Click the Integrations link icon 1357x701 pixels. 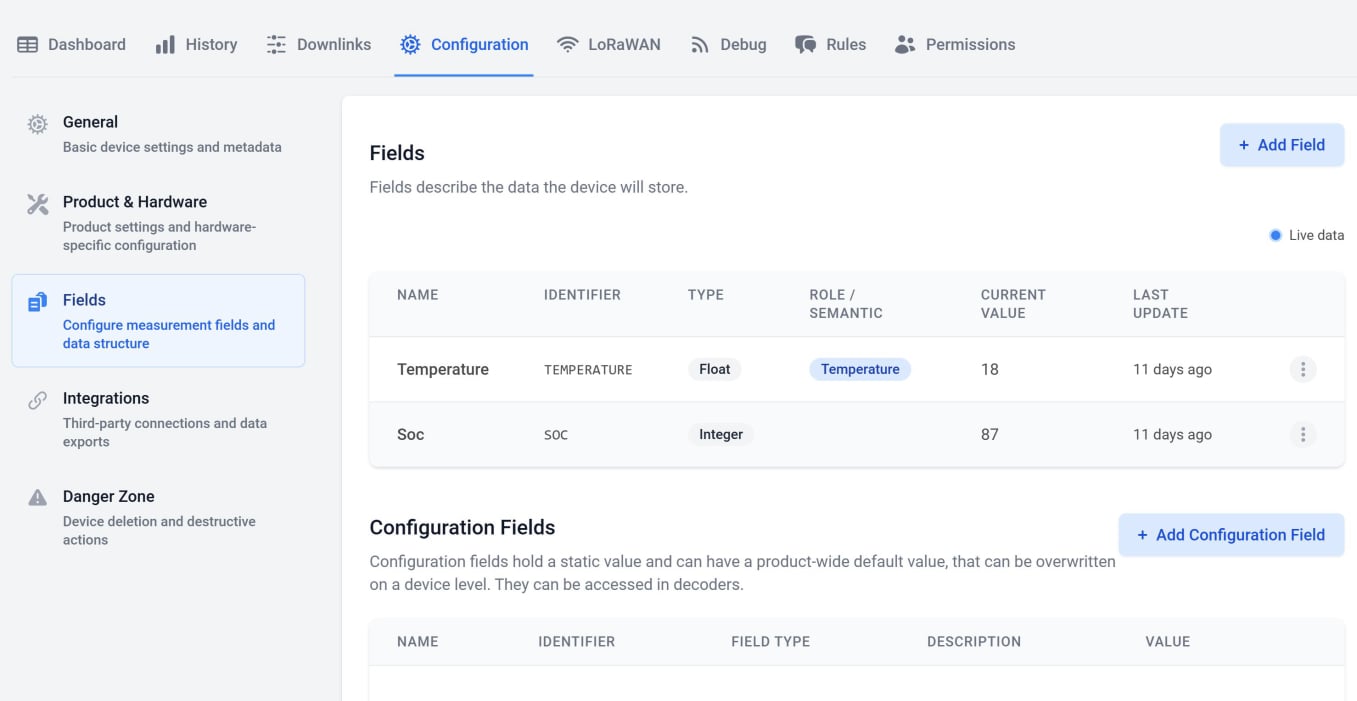pyautogui.click(x=37, y=400)
